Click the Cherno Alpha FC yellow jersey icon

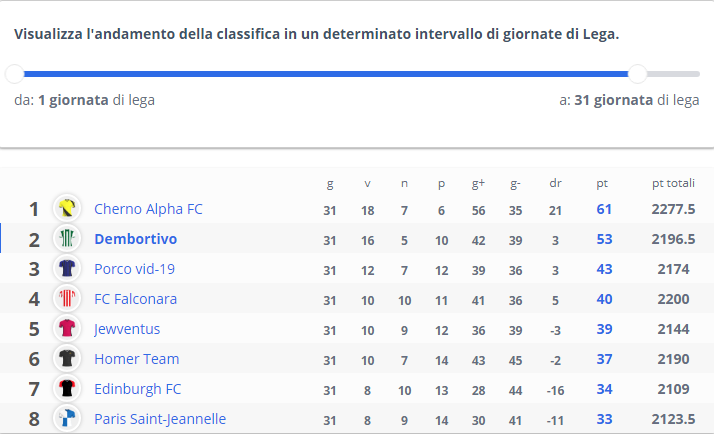pyautogui.click(x=67, y=208)
